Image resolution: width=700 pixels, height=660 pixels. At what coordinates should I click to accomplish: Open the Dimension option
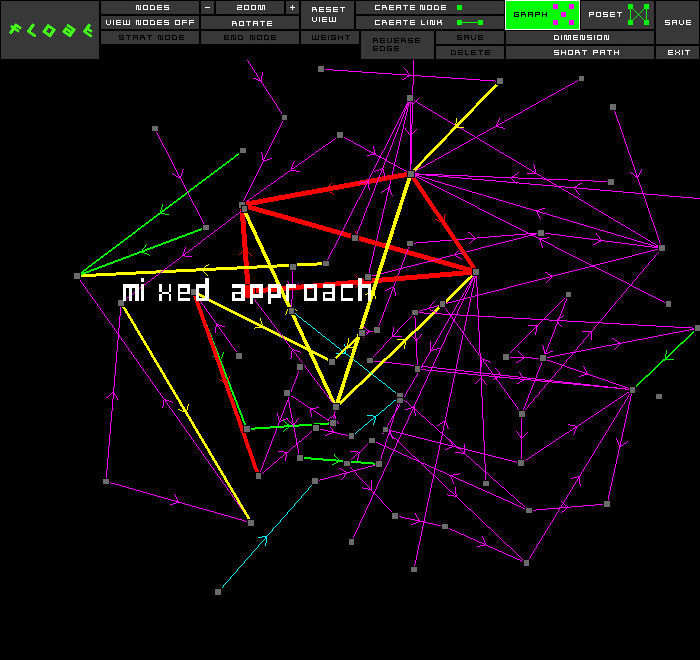580,38
